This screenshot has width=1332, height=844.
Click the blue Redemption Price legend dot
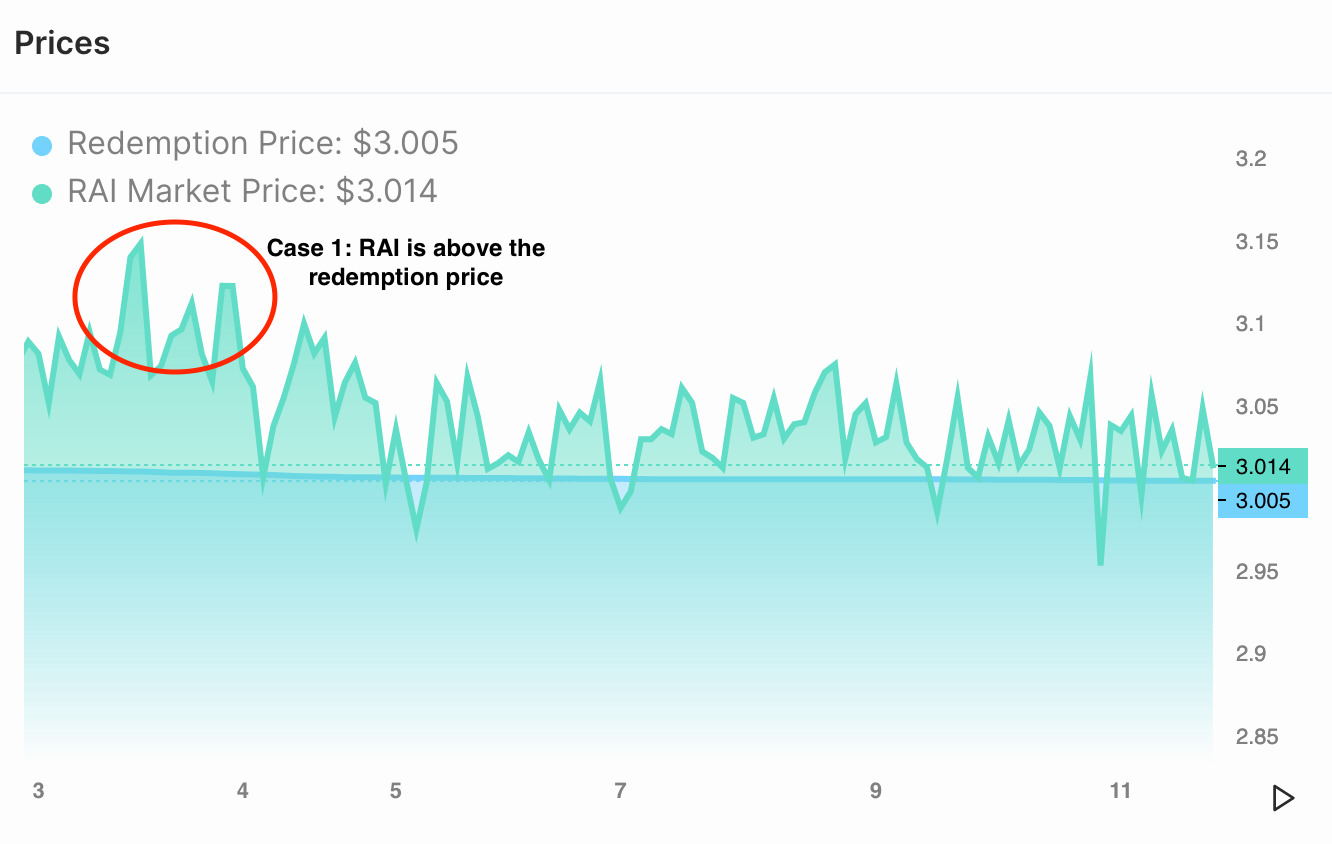[41, 146]
